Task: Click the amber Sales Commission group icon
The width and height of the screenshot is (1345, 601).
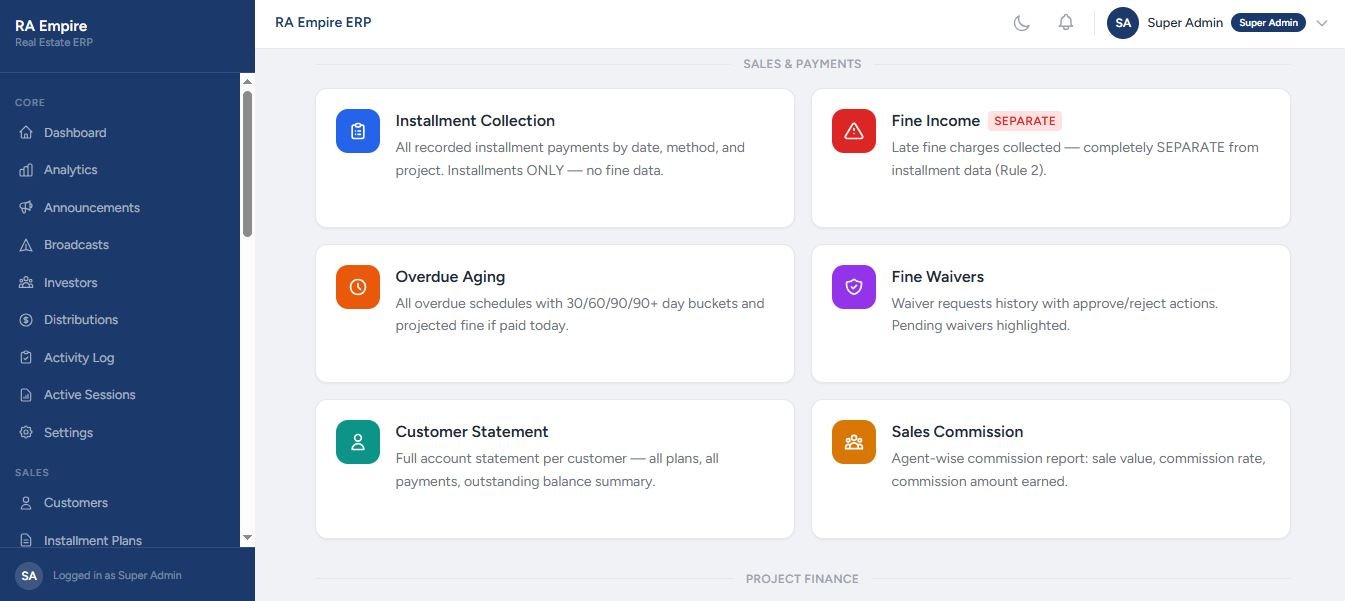Action: (x=854, y=442)
